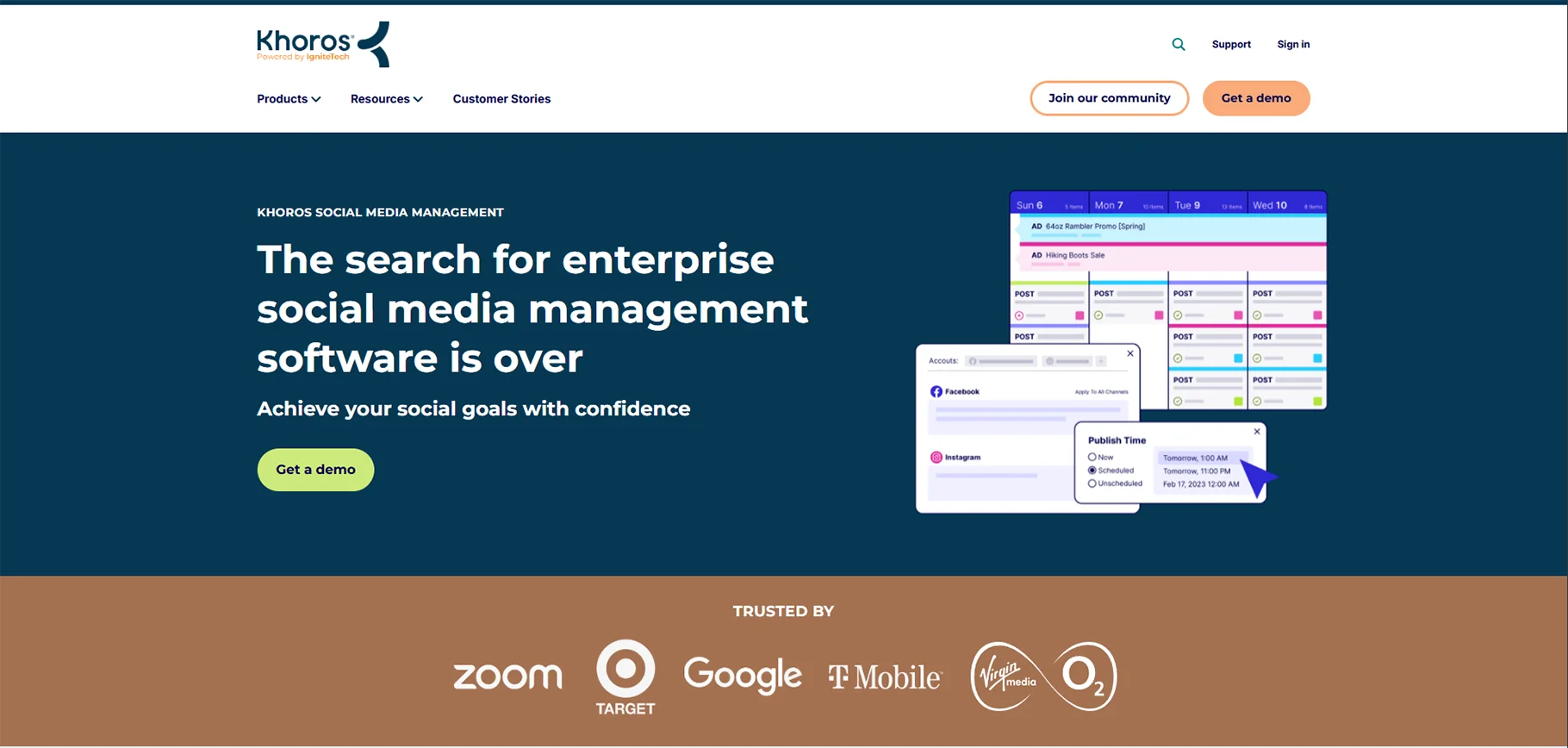
Task: Close the Publish Time popup
Action: pyautogui.click(x=1257, y=432)
